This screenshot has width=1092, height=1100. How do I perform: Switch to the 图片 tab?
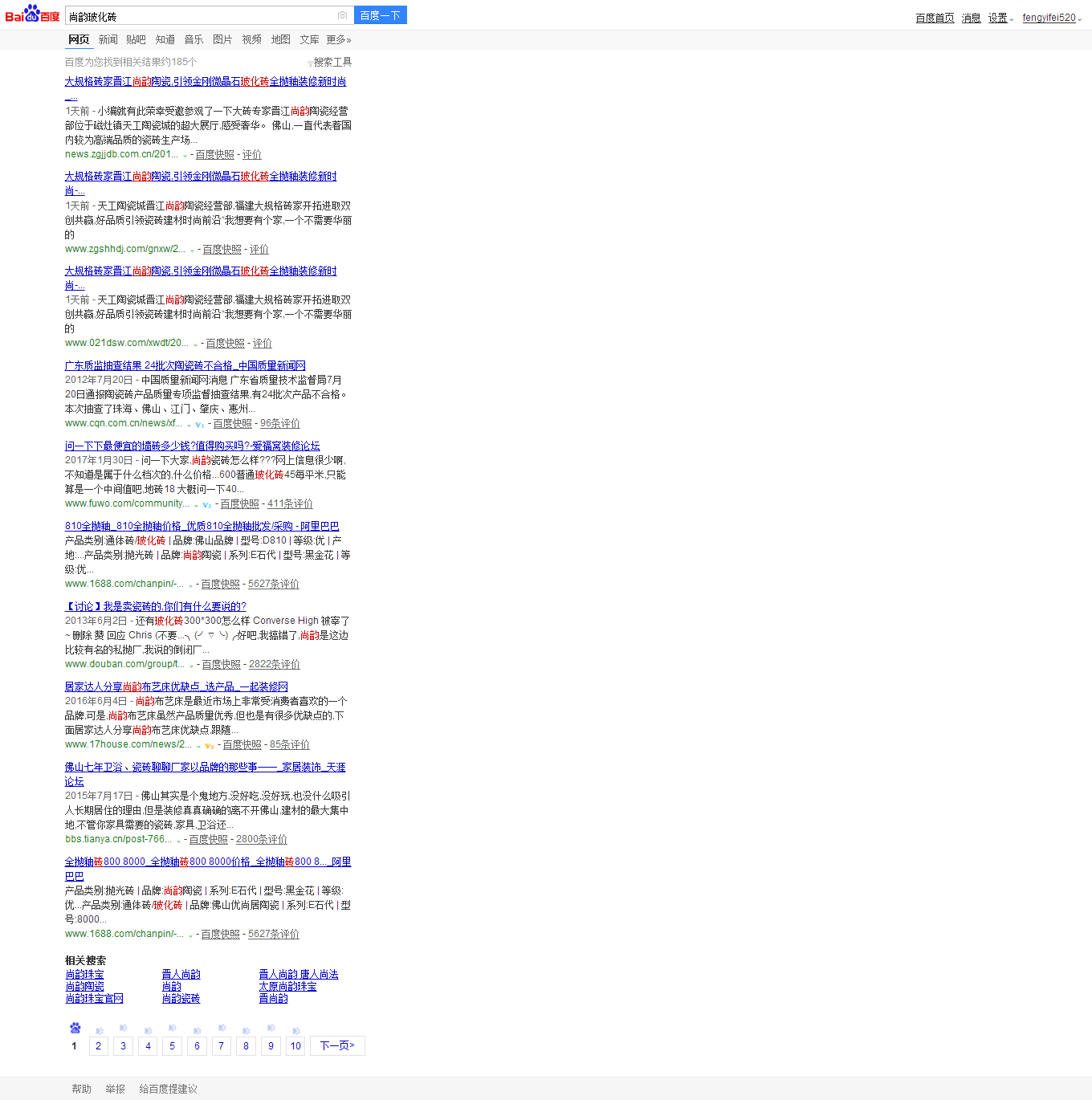pos(222,39)
